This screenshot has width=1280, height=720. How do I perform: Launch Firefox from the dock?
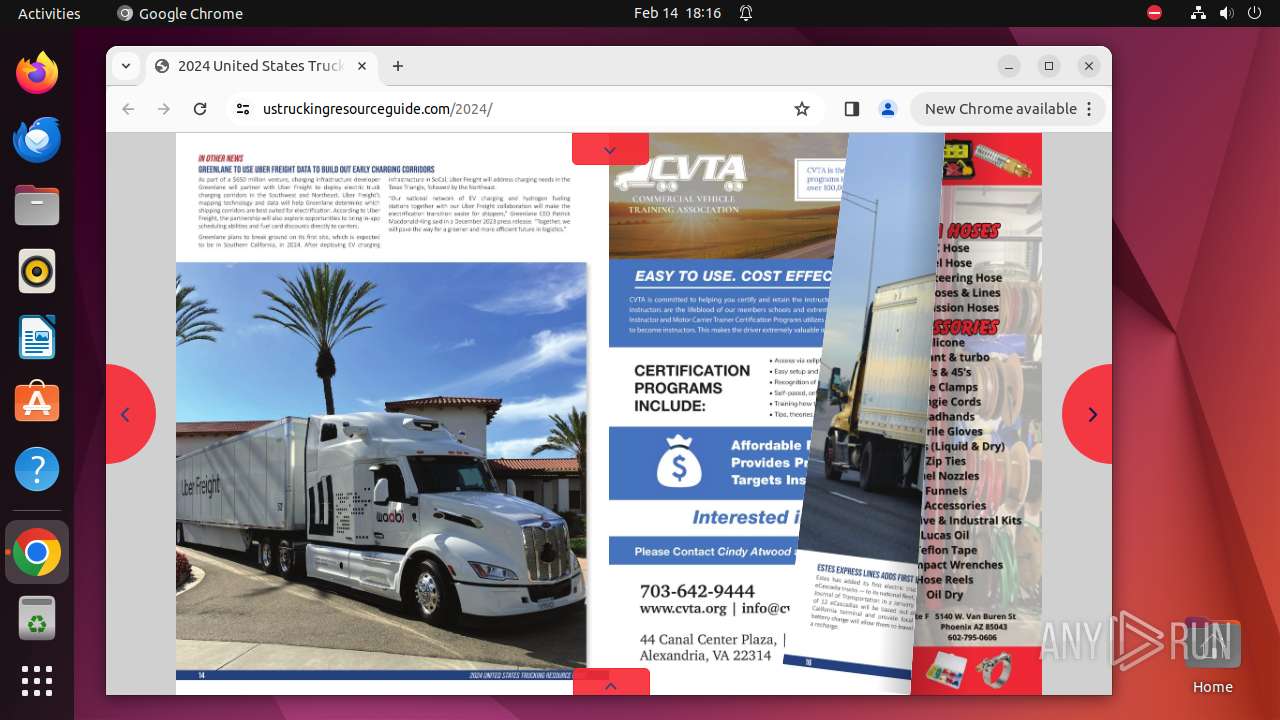tap(37, 73)
